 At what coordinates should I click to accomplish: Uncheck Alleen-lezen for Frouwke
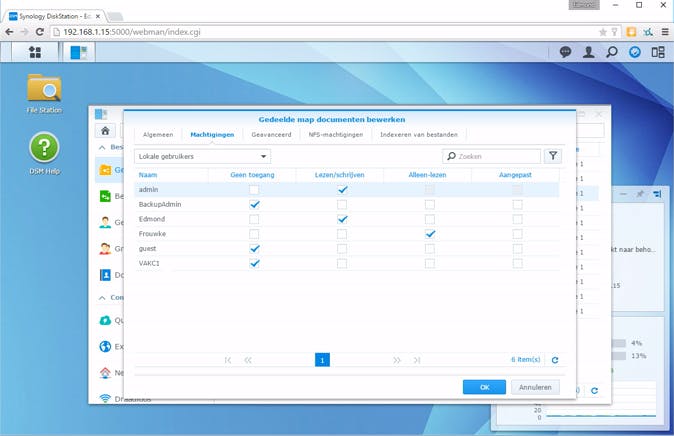point(430,234)
